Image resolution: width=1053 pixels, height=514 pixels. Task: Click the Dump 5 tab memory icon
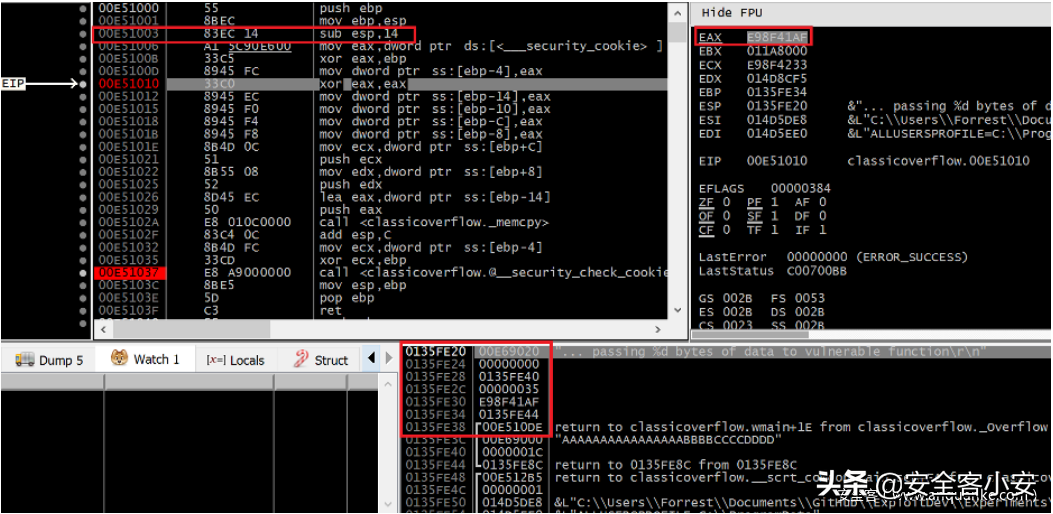point(24,360)
